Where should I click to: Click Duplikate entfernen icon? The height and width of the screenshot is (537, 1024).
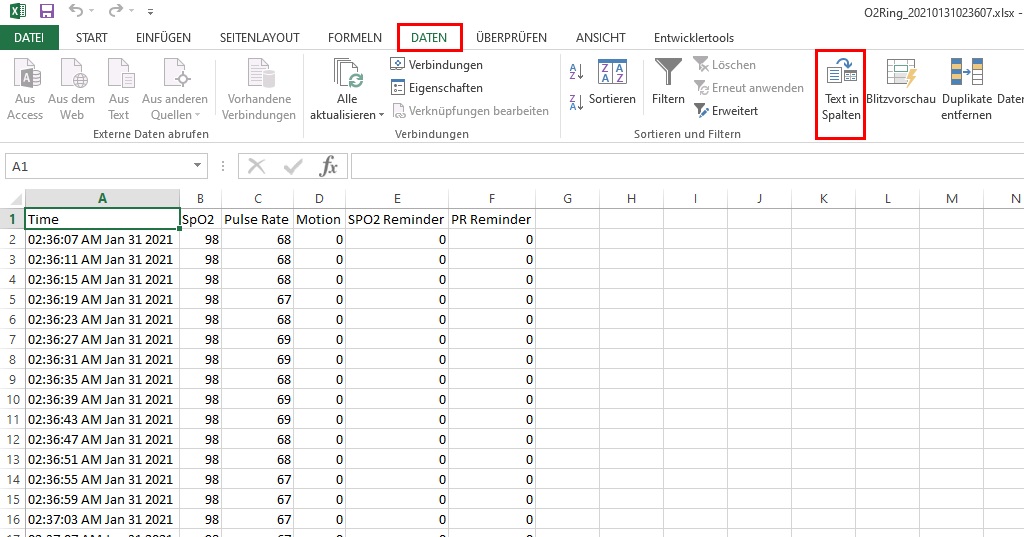click(966, 74)
